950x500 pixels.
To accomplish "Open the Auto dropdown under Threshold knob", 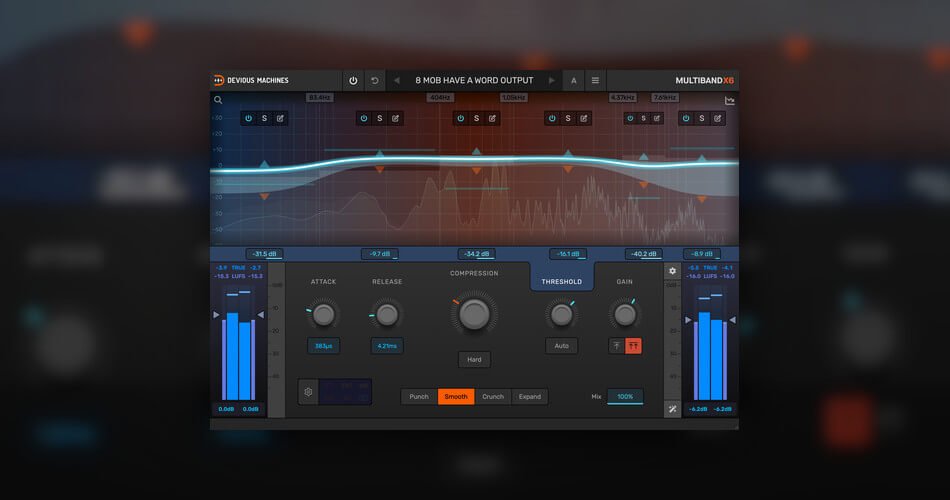I will [x=562, y=346].
